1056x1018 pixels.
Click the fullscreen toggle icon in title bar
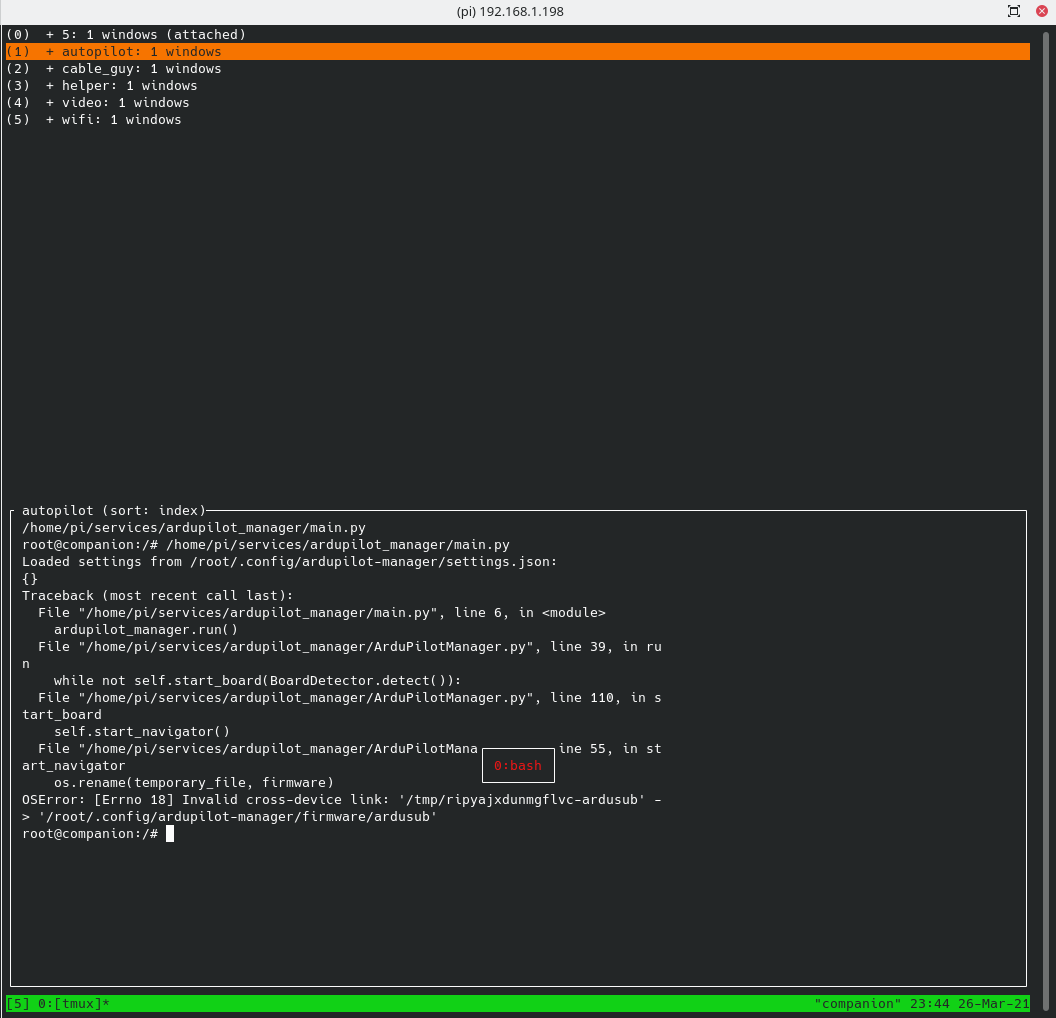pos(1013,11)
